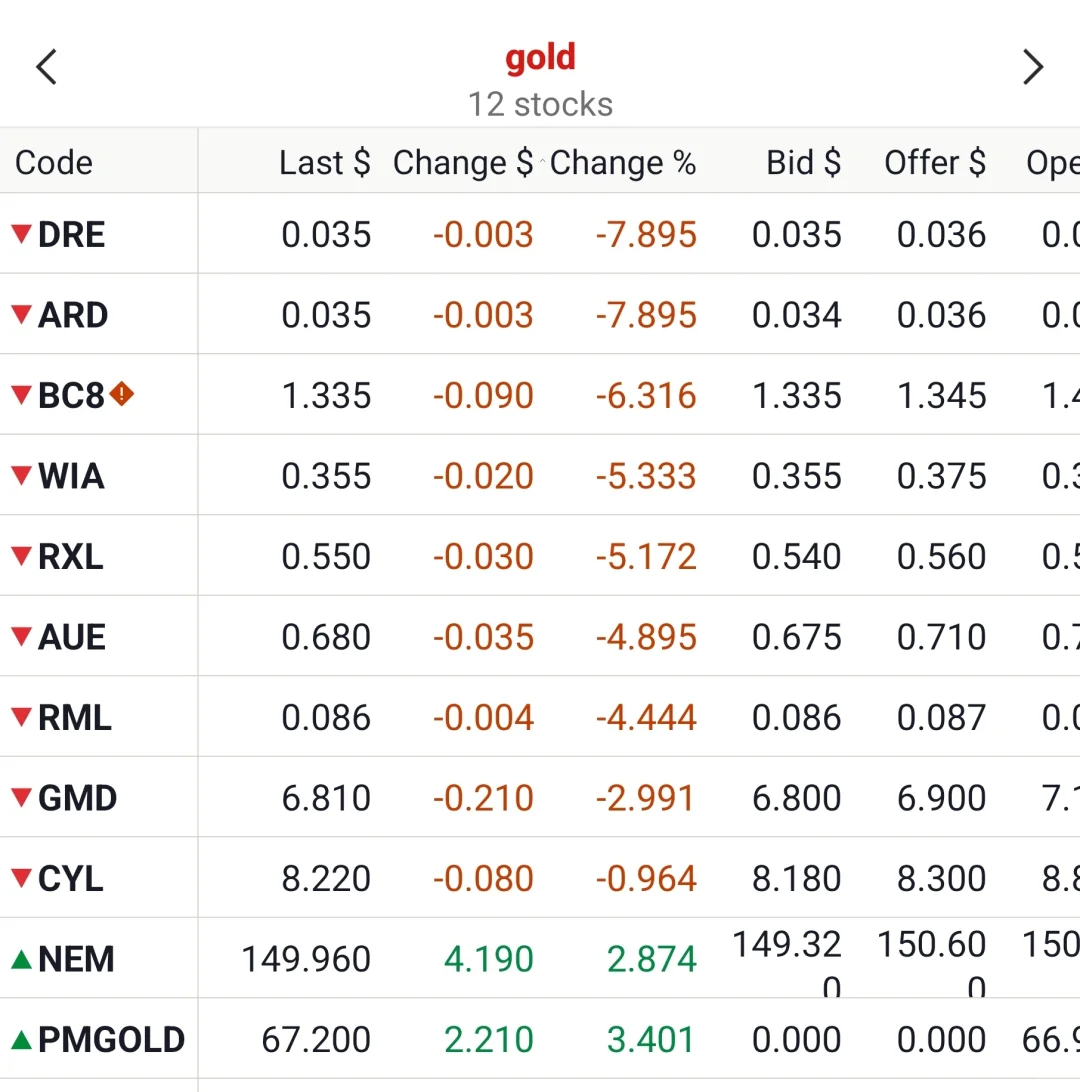The image size is (1080, 1092).
Task: Open the GMD stock code
Action: 77,798
